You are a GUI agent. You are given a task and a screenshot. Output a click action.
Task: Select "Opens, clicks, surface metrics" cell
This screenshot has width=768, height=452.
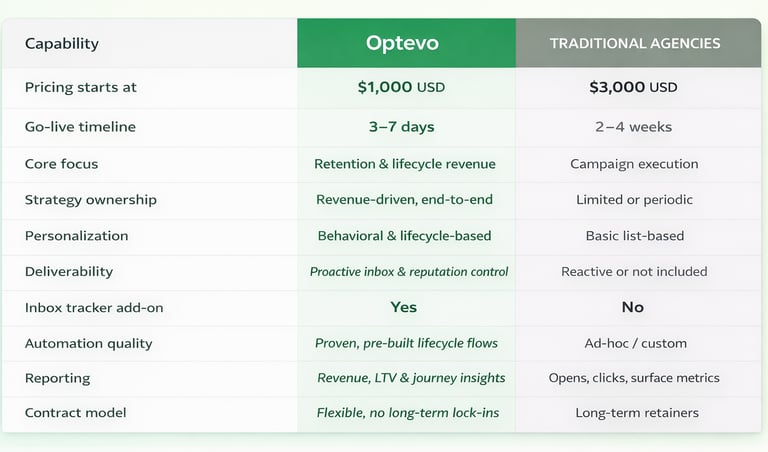click(634, 378)
